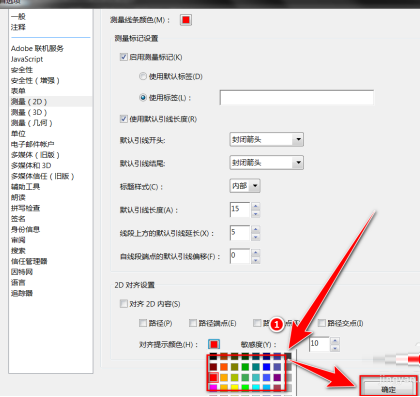This screenshot has width=420, height=397.
Task: Open 默认引线结尾 dropdown
Action: [x=266, y=163]
